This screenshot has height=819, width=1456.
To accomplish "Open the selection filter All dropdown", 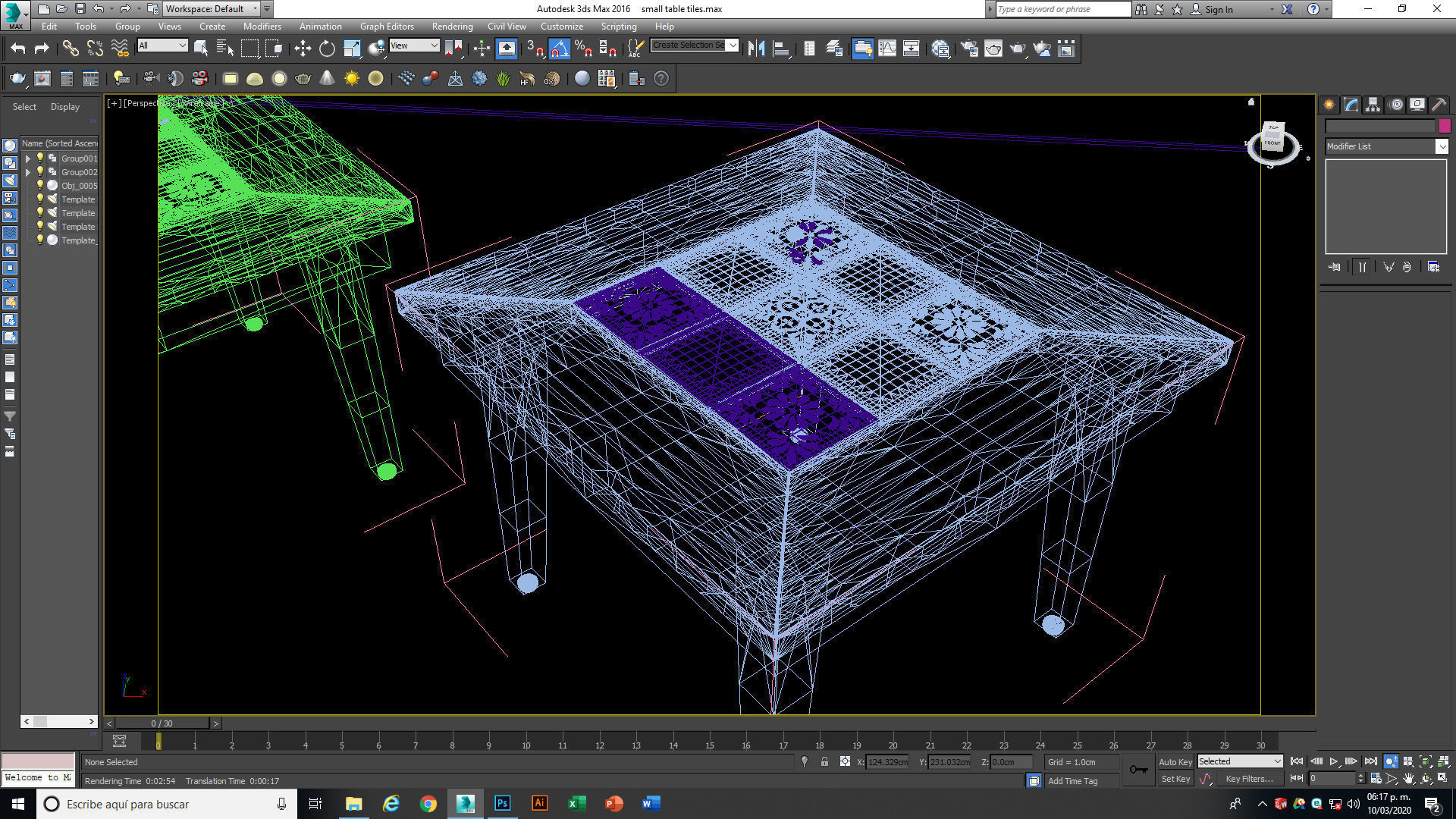I will click(162, 45).
